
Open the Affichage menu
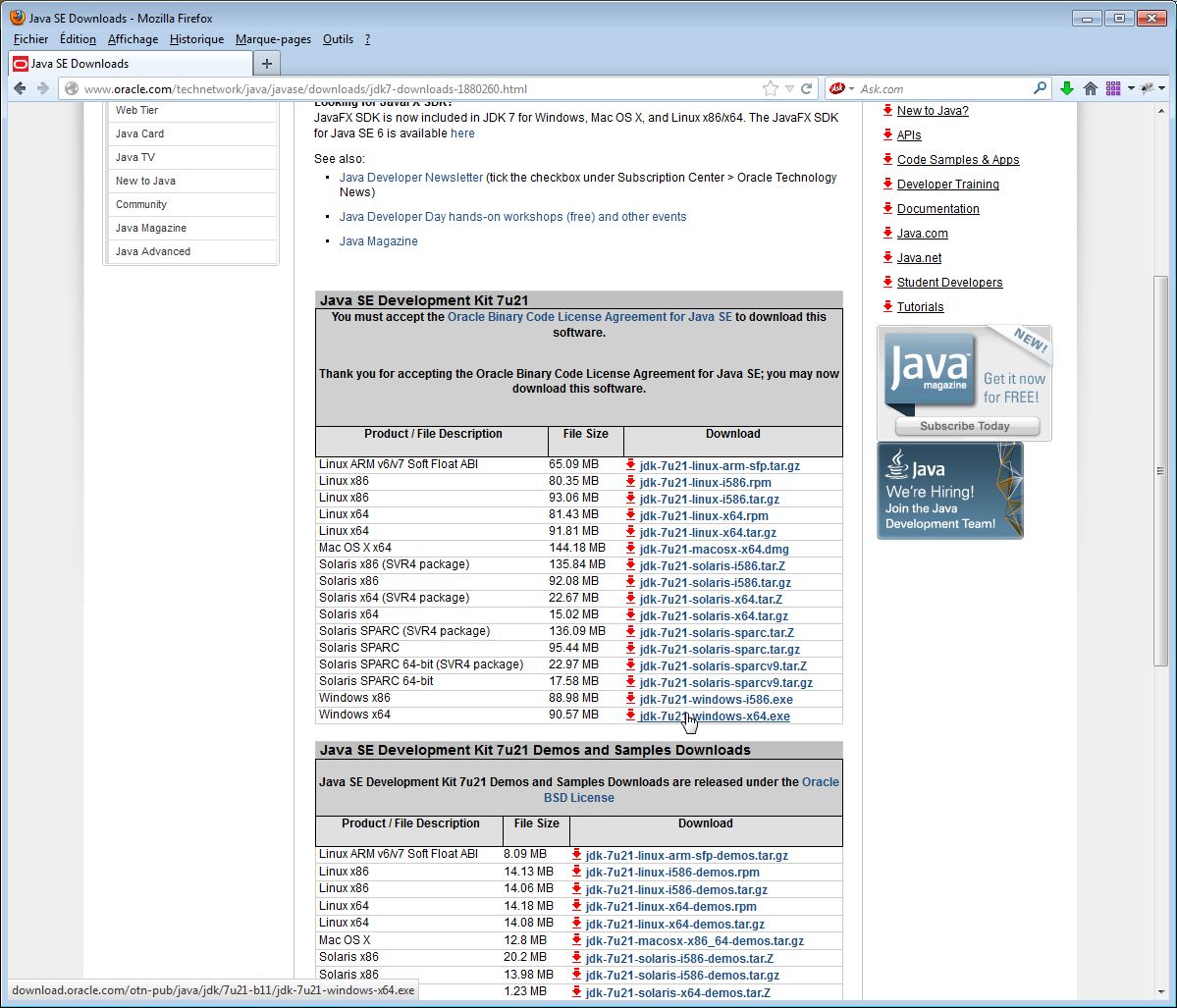[x=133, y=39]
